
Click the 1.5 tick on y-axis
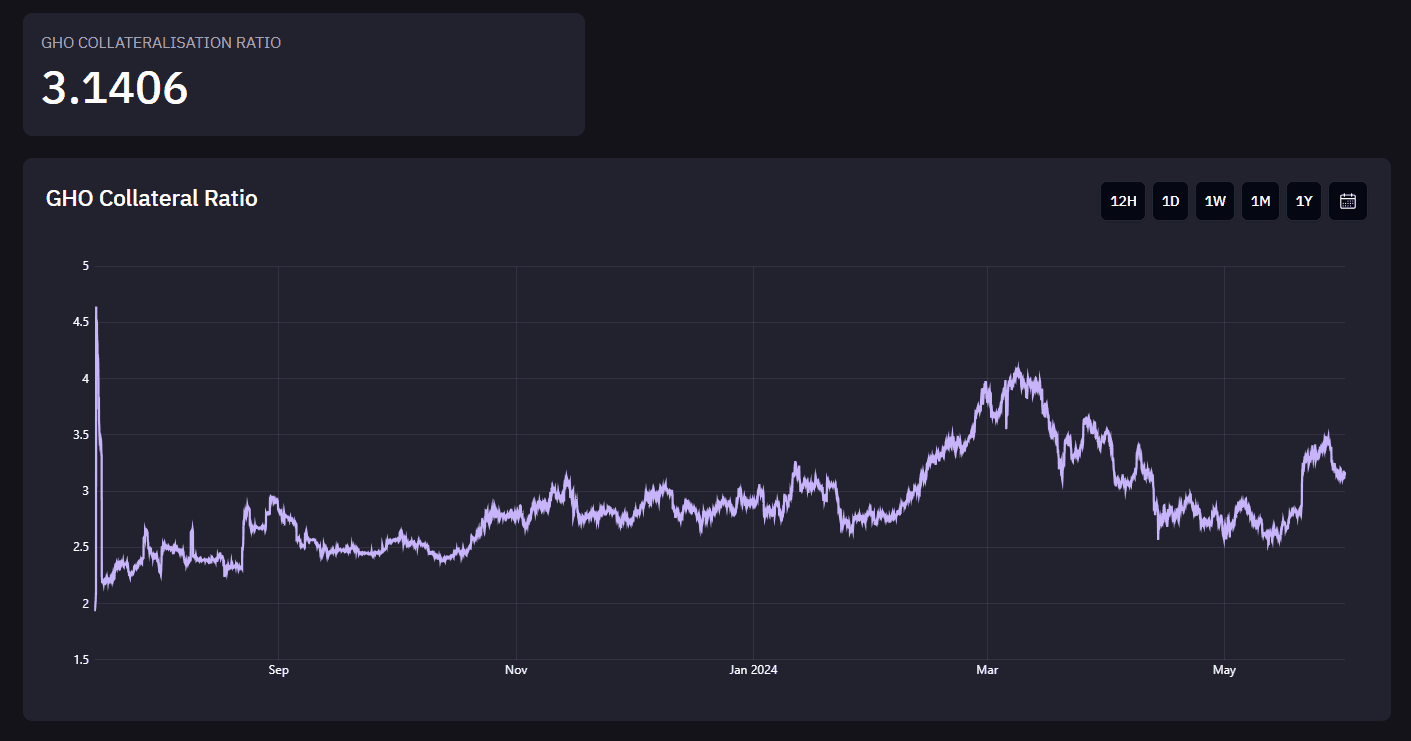(x=81, y=659)
